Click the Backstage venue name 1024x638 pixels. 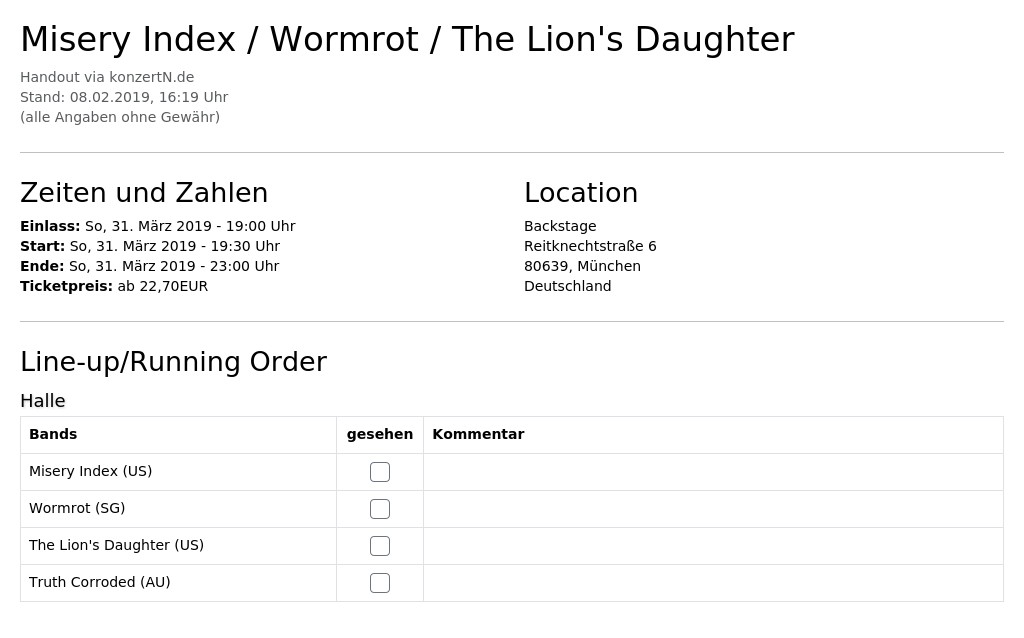coord(560,226)
